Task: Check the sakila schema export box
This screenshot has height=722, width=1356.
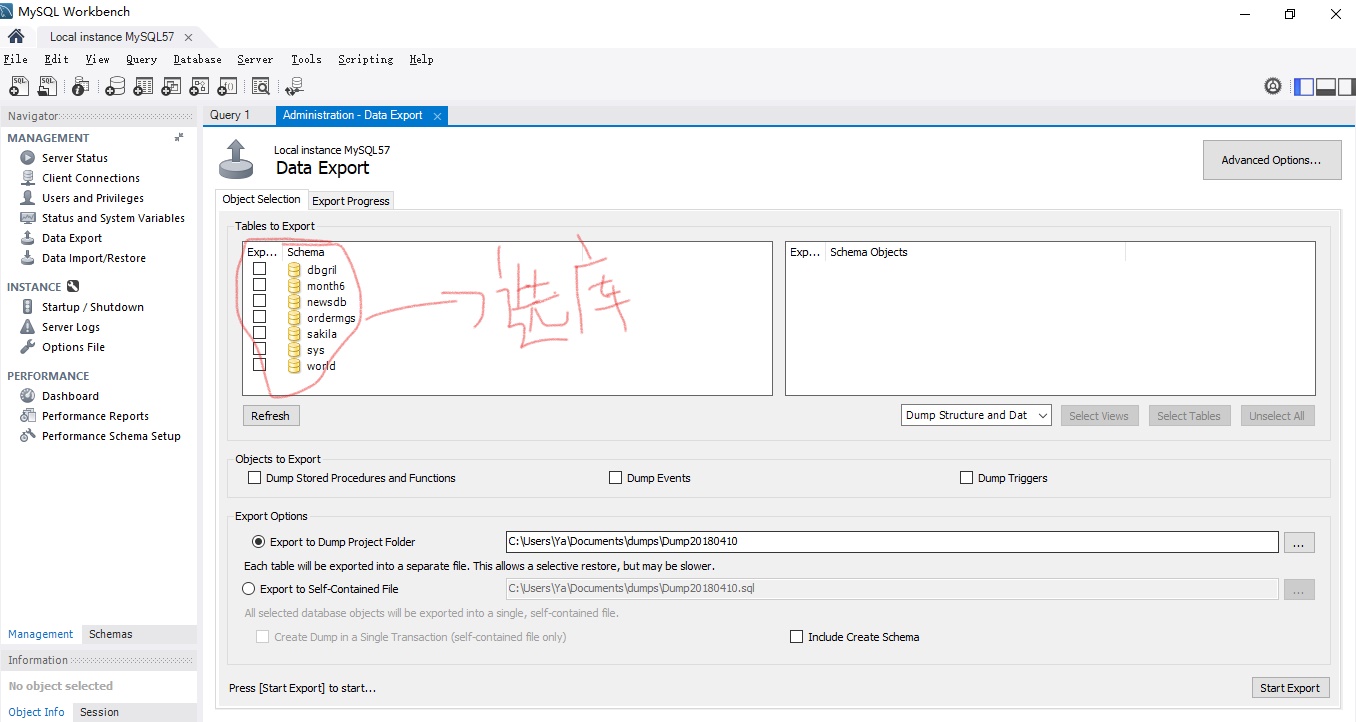Action: click(x=259, y=333)
